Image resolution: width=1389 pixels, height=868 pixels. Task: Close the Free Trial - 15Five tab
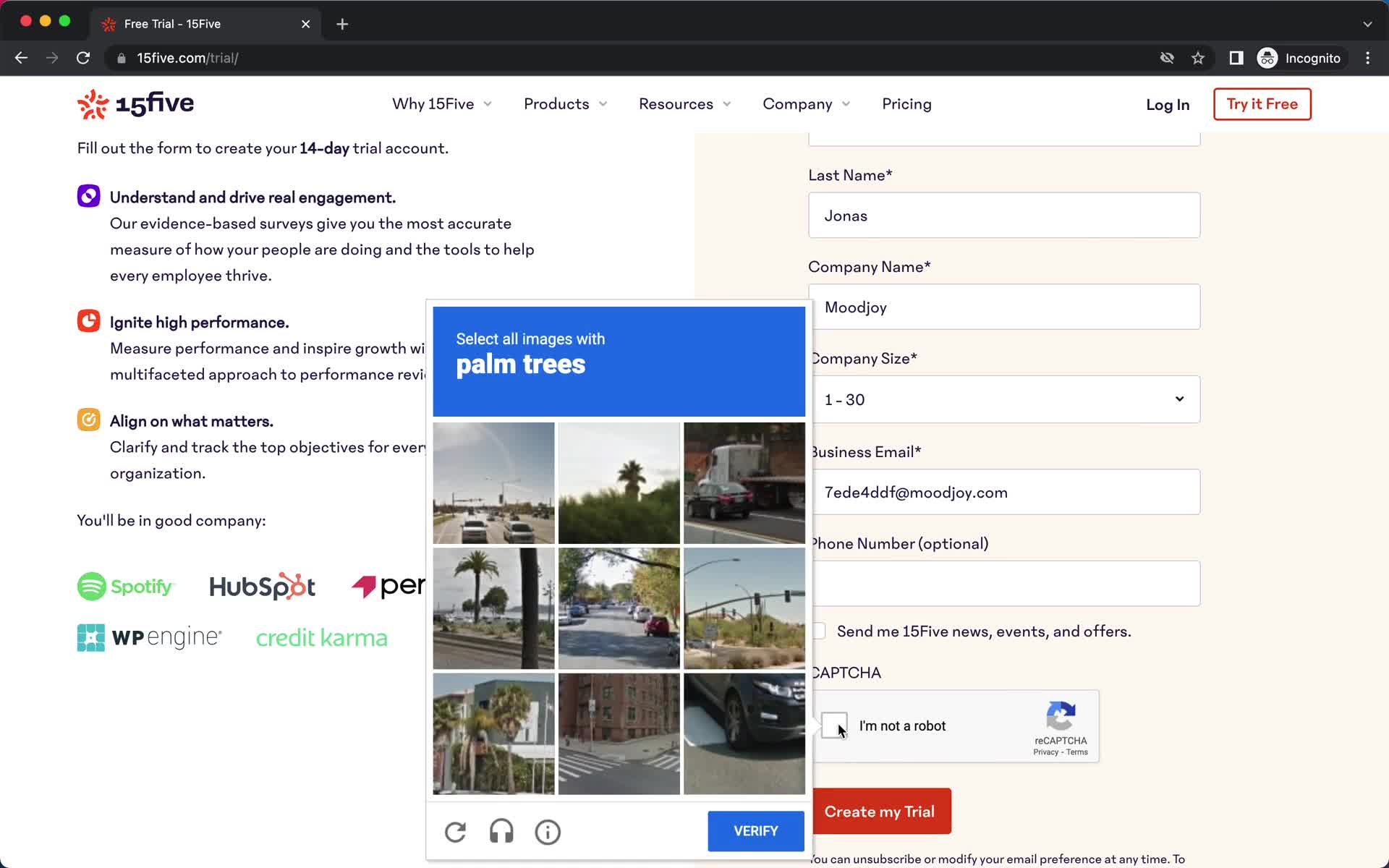coord(306,24)
